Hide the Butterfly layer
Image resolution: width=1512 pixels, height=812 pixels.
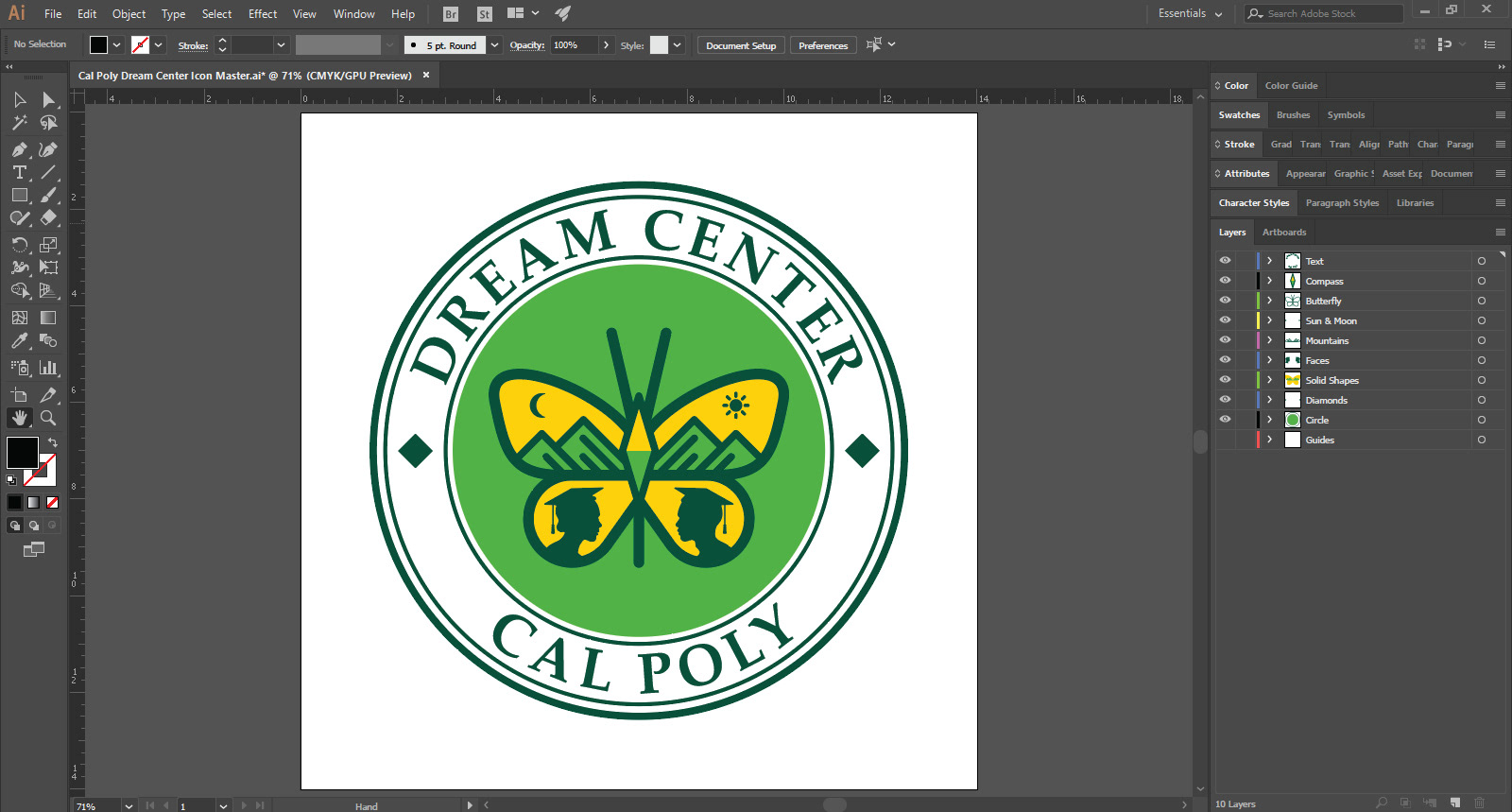[1226, 301]
